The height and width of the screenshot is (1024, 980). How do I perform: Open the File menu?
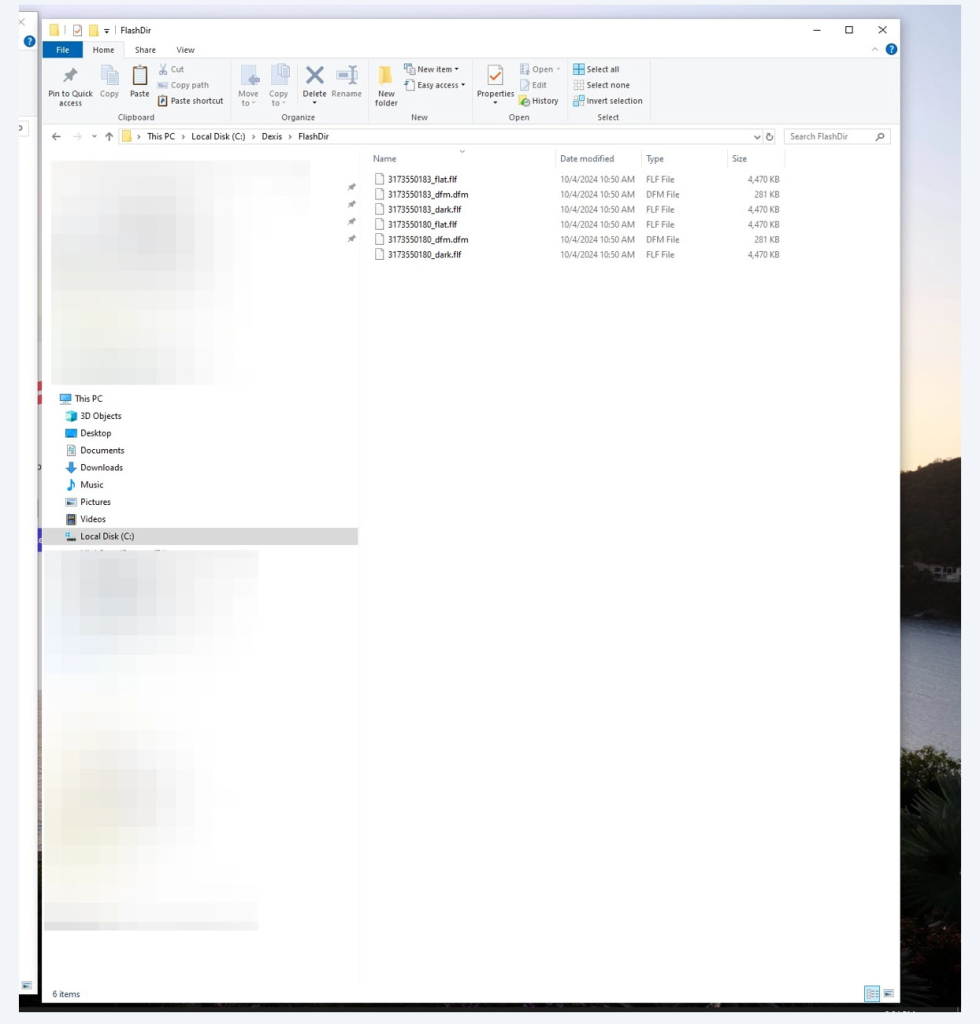tap(62, 50)
